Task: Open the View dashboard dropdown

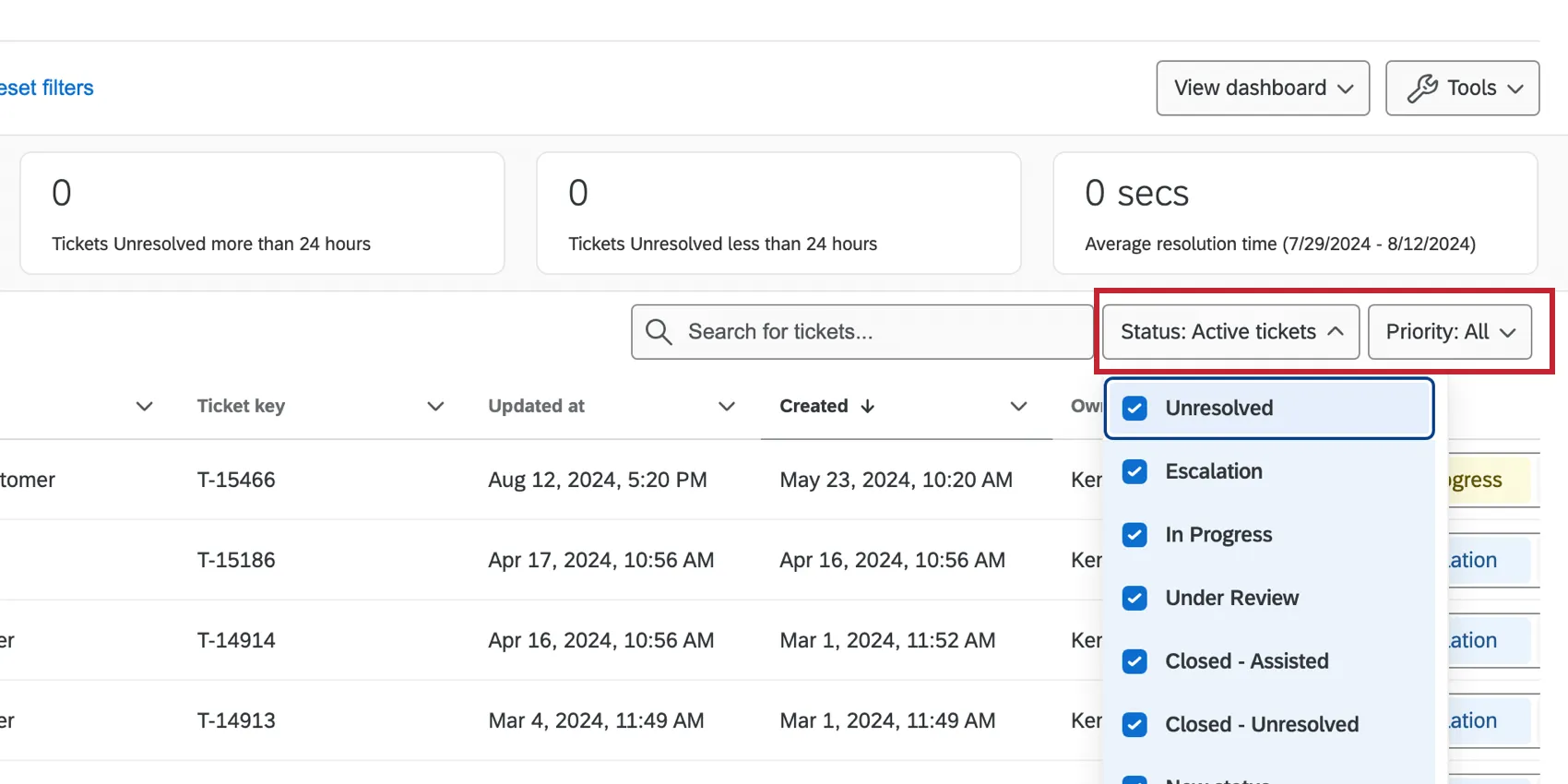Action: coord(1262,89)
